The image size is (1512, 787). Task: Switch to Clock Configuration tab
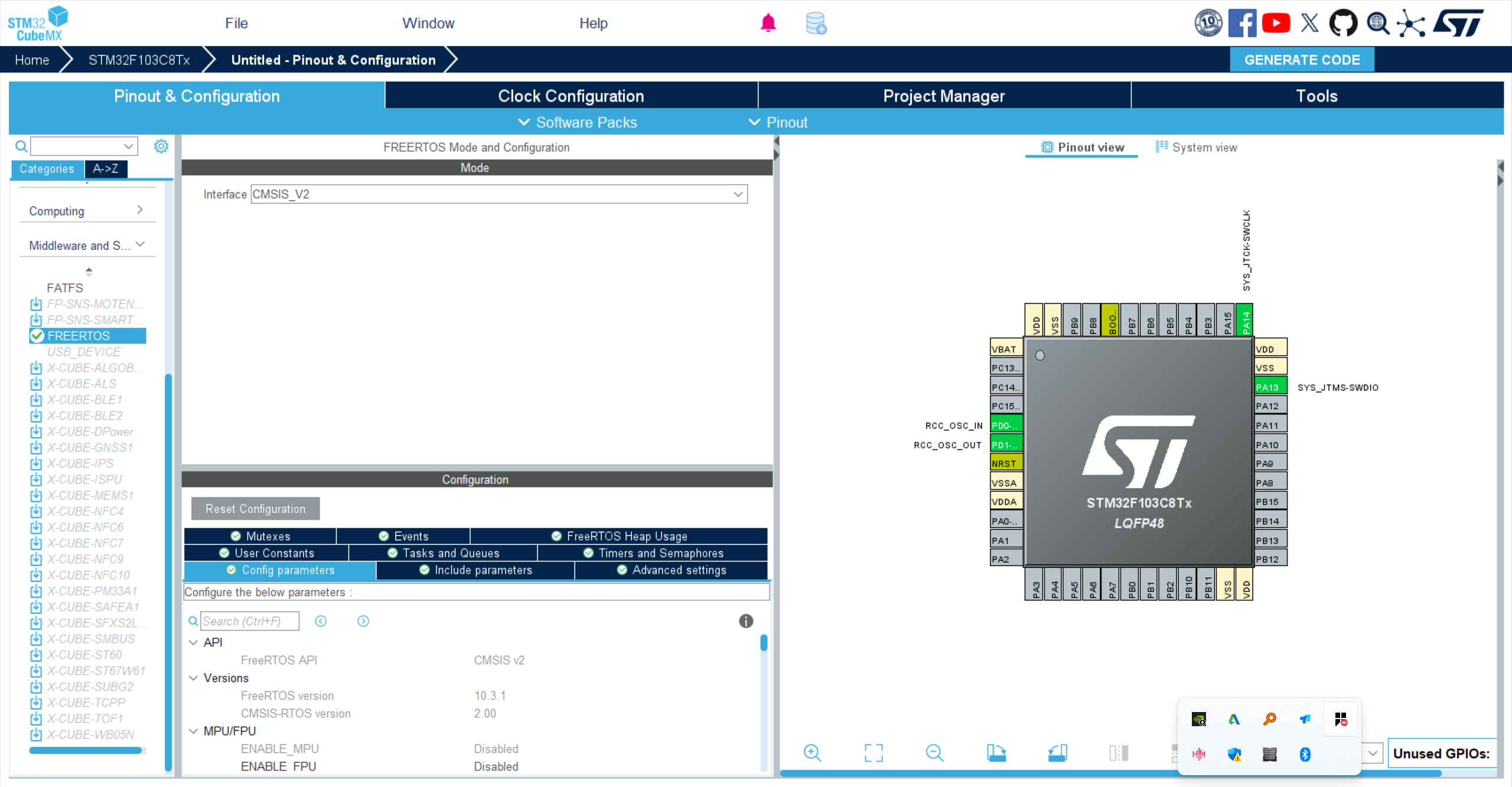[x=571, y=96]
